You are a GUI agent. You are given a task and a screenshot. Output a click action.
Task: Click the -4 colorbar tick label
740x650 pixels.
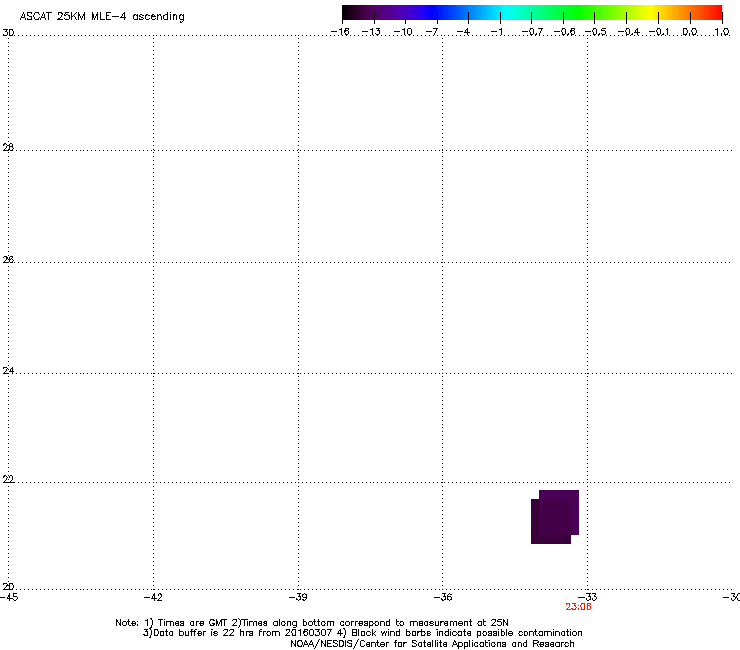463,32
